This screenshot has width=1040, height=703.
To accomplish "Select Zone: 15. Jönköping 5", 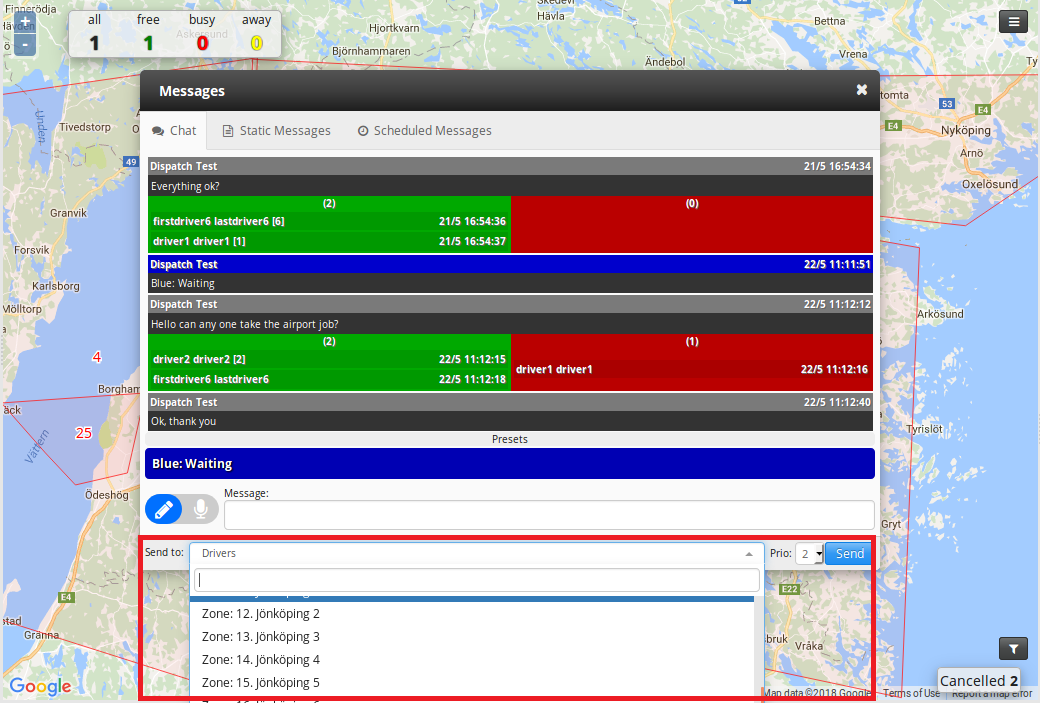I will click(x=472, y=682).
